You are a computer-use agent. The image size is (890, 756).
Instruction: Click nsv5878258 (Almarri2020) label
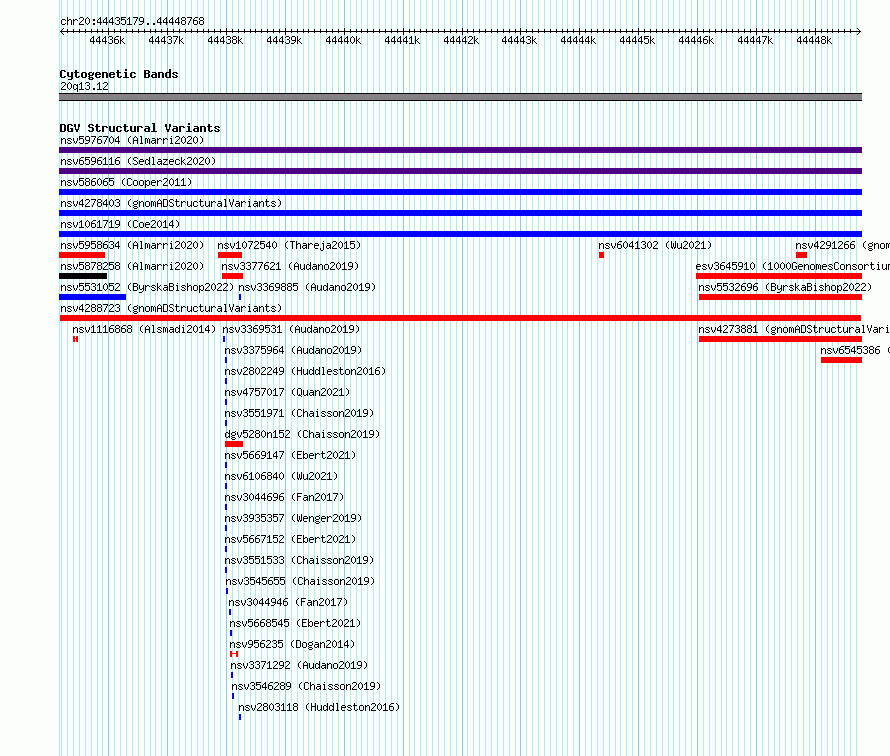point(132,266)
